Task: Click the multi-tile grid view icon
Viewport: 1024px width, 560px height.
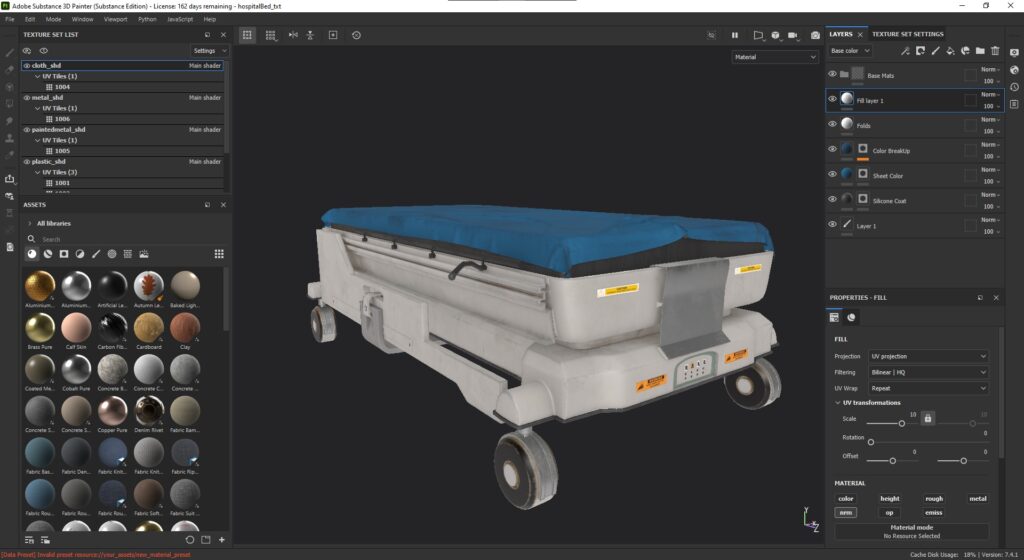Action: click(x=270, y=35)
